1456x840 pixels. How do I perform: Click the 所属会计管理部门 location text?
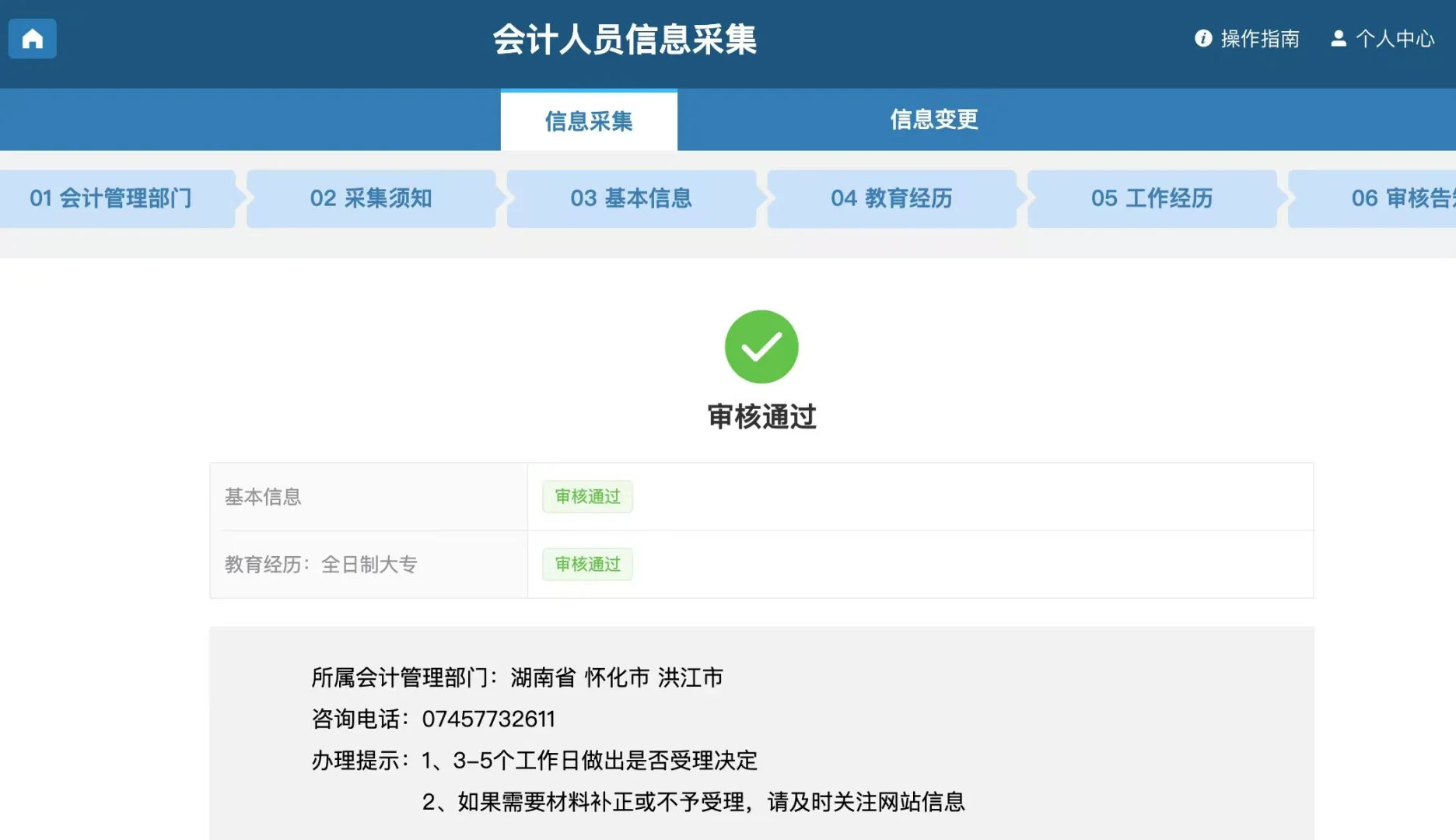(516, 677)
